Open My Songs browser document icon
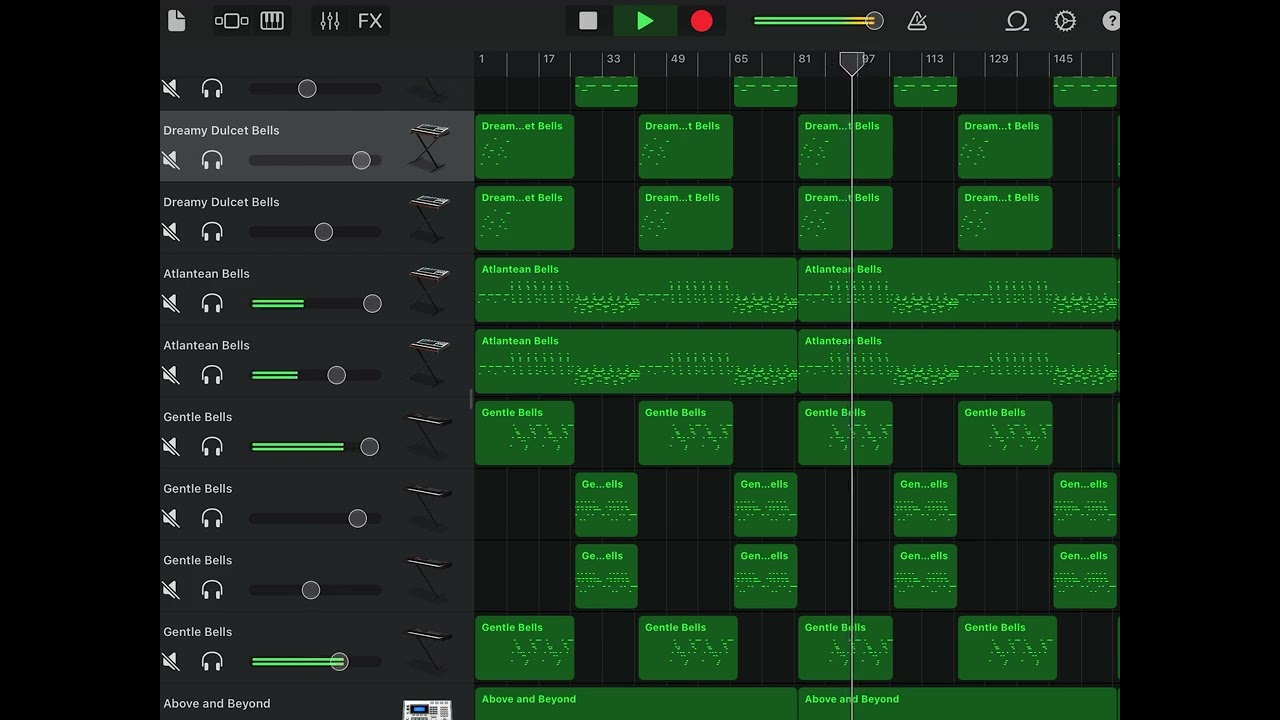Image resolution: width=1280 pixels, height=720 pixels. tap(177, 20)
